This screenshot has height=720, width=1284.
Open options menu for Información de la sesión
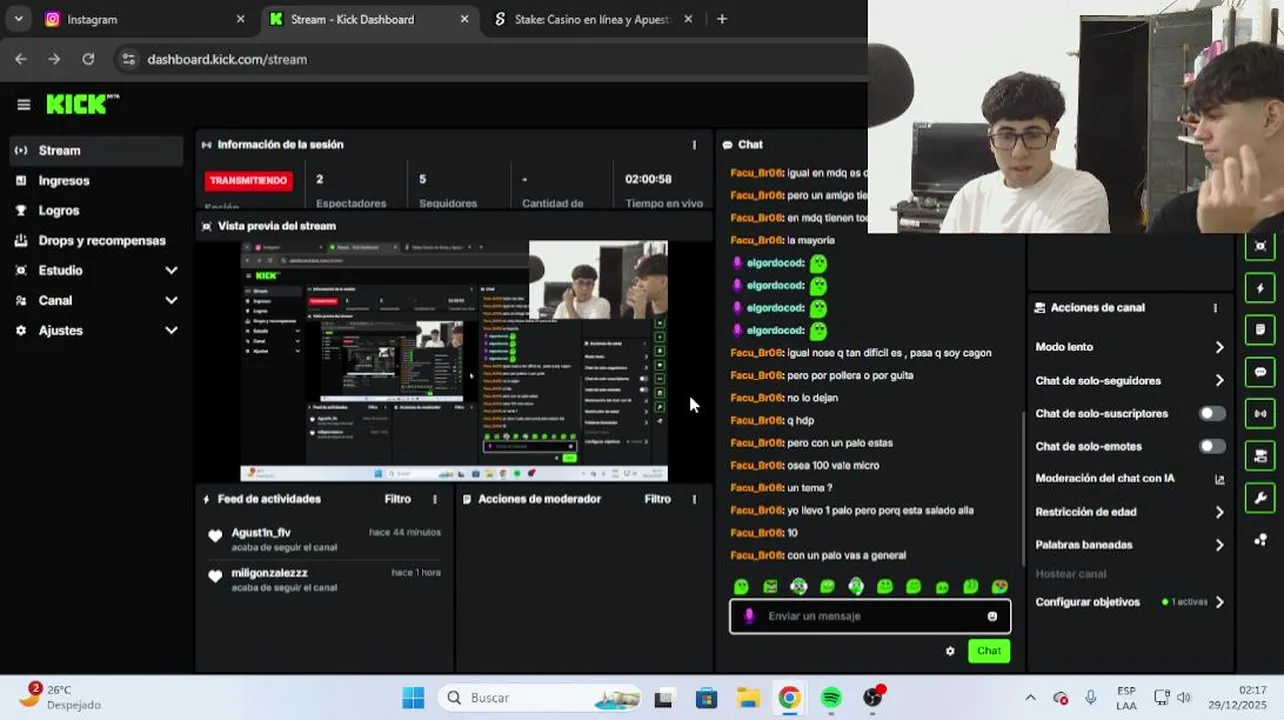(694, 145)
